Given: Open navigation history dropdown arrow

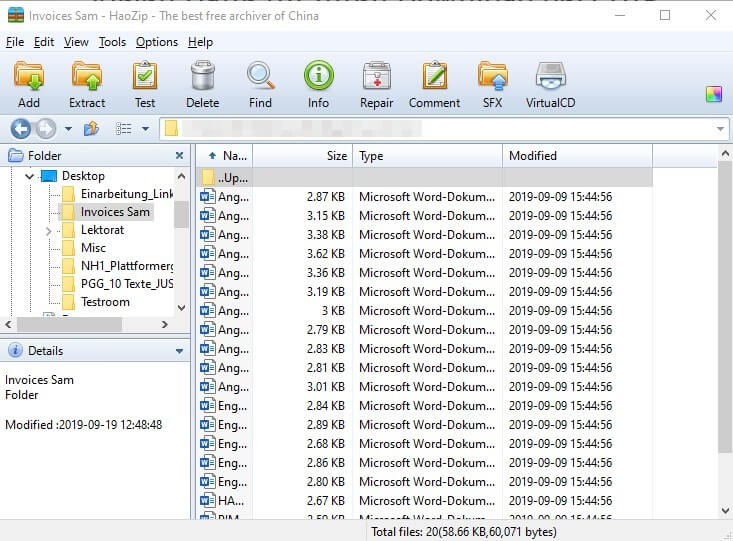Looking at the screenshot, I should pyautogui.click(x=68, y=129).
